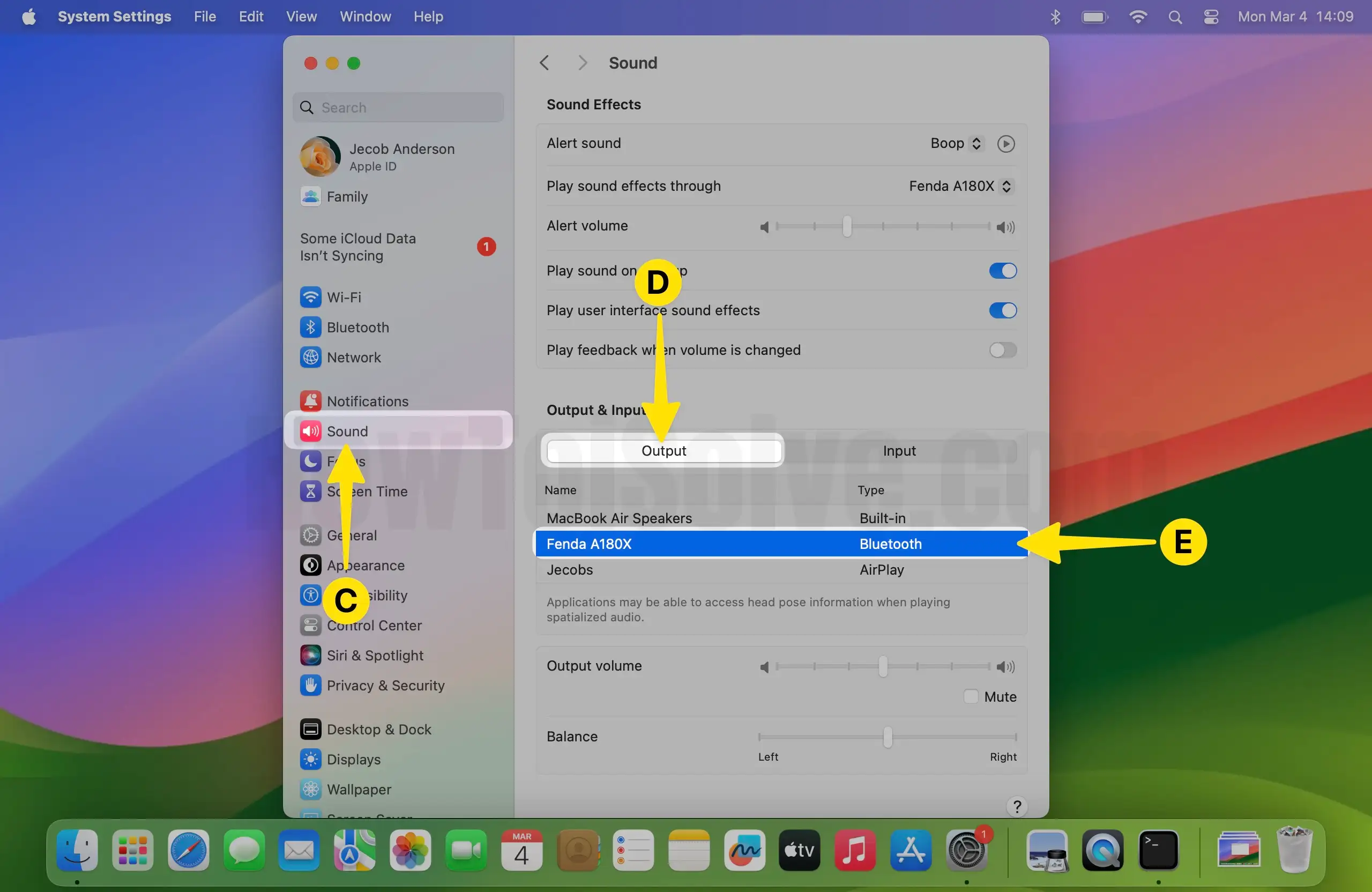Screen dimensions: 1372x892
Task: Check the Mute checkbox
Action: 971,696
